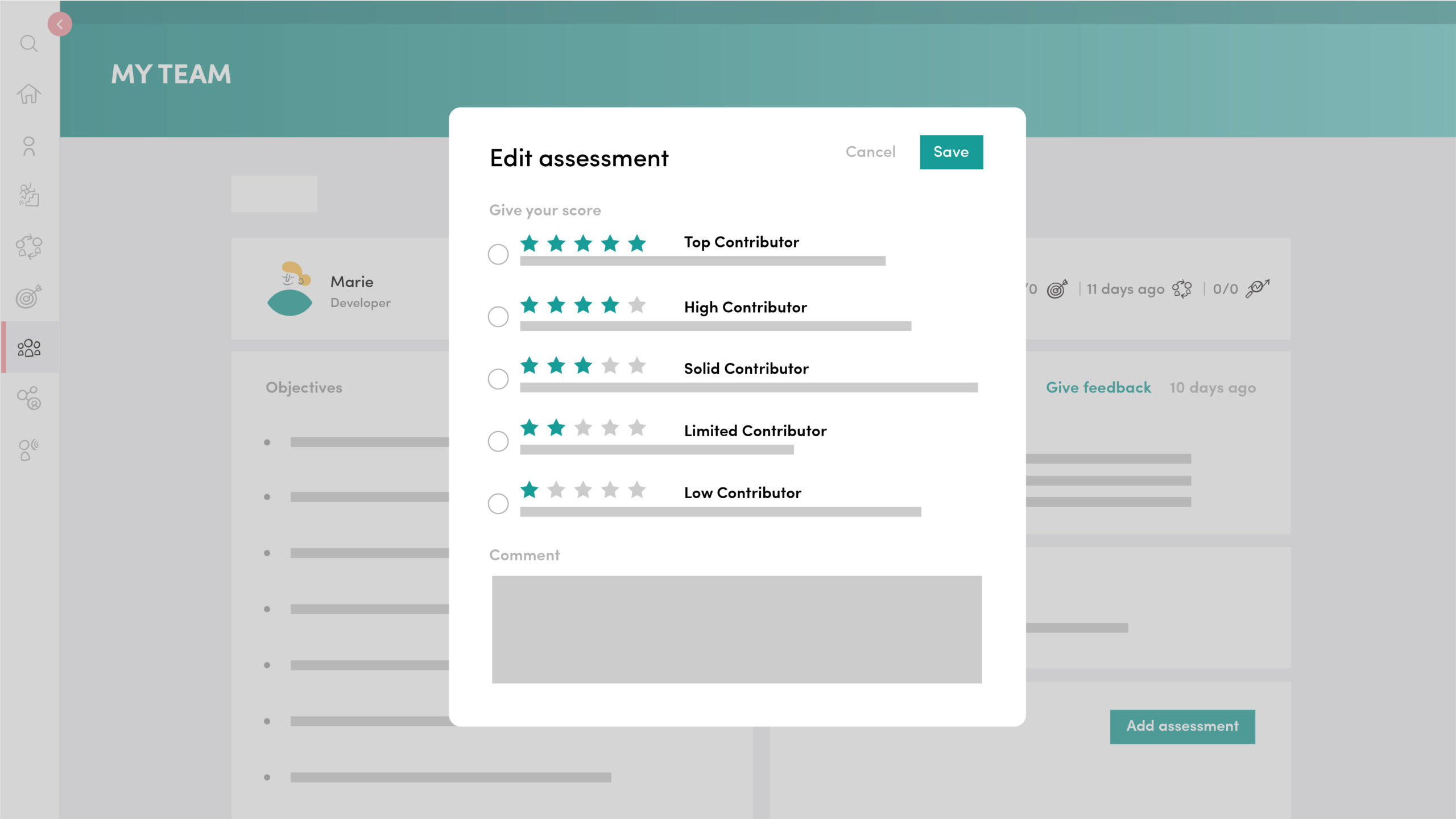Image resolution: width=1456 pixels, height=819 pixels.
Task: Click the Give feedback link
Action: click(1098, 387)
